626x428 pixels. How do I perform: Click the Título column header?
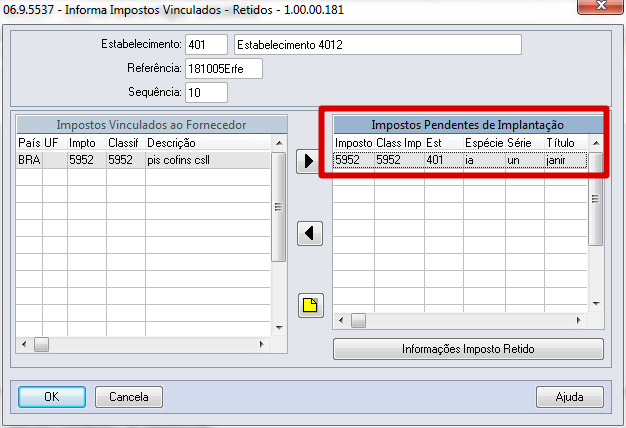pyautogui.click(x=566, y=143)
